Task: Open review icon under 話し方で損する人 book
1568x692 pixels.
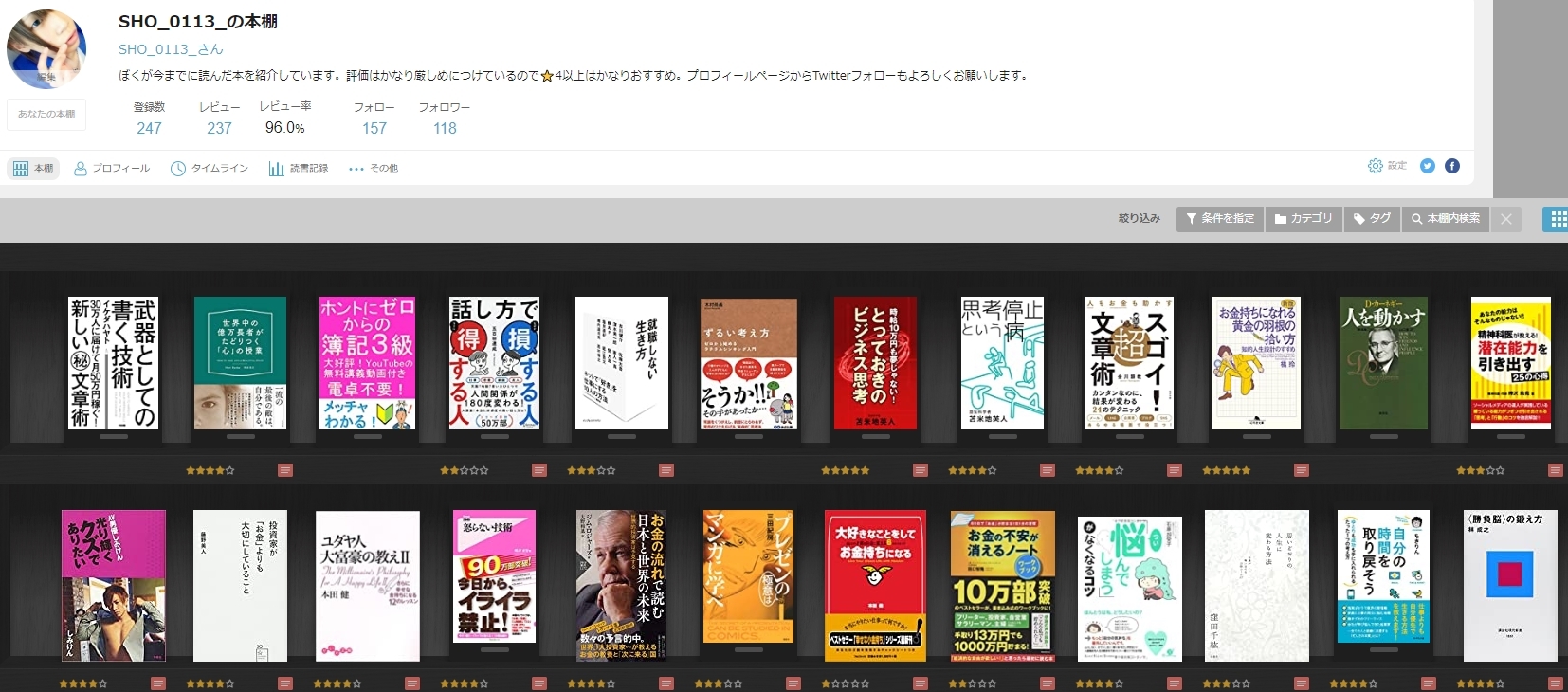Action: click(539, 470)
